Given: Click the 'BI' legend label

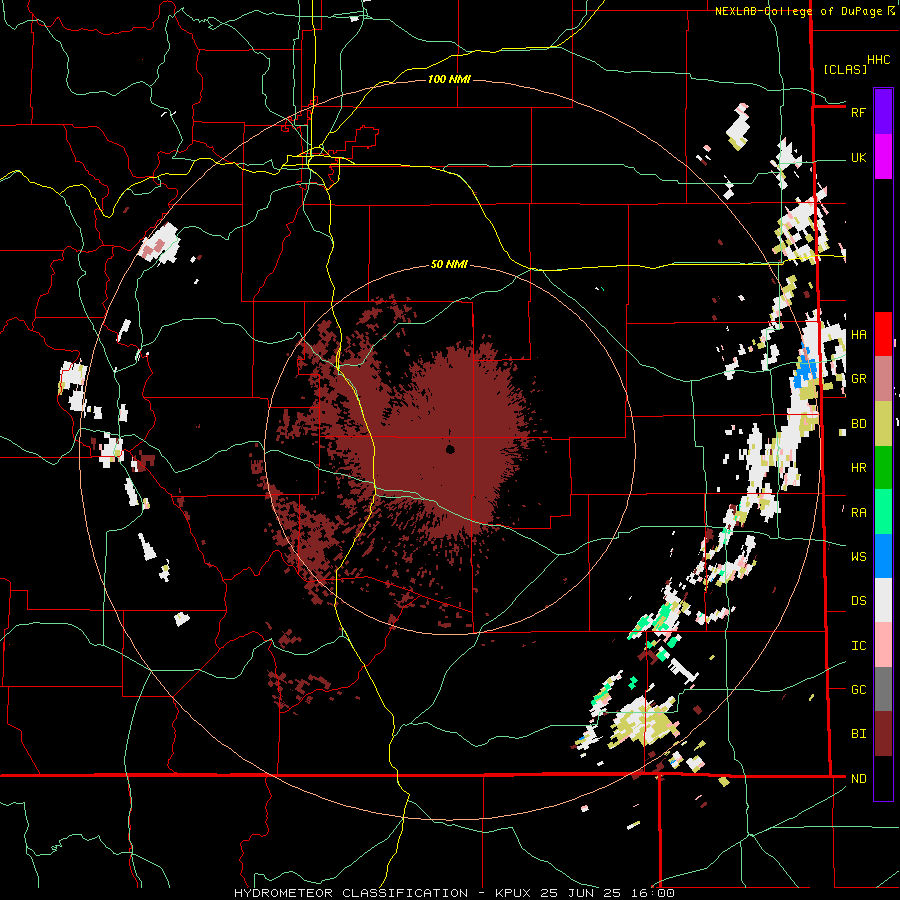Looking at the screenshot, I should 858,734.
